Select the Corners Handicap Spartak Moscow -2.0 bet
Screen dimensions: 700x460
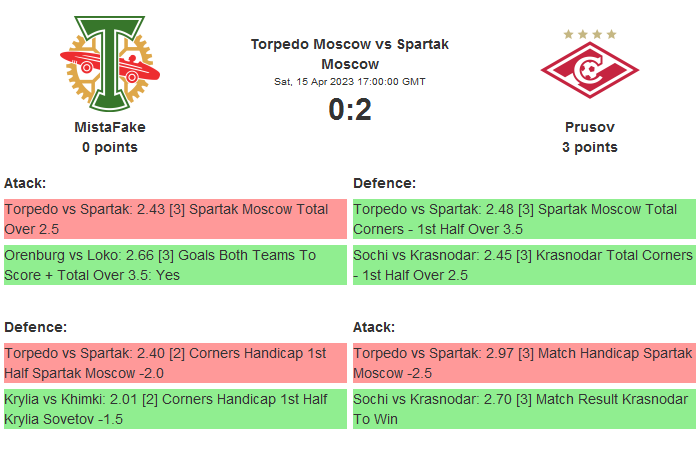[175, 363]
